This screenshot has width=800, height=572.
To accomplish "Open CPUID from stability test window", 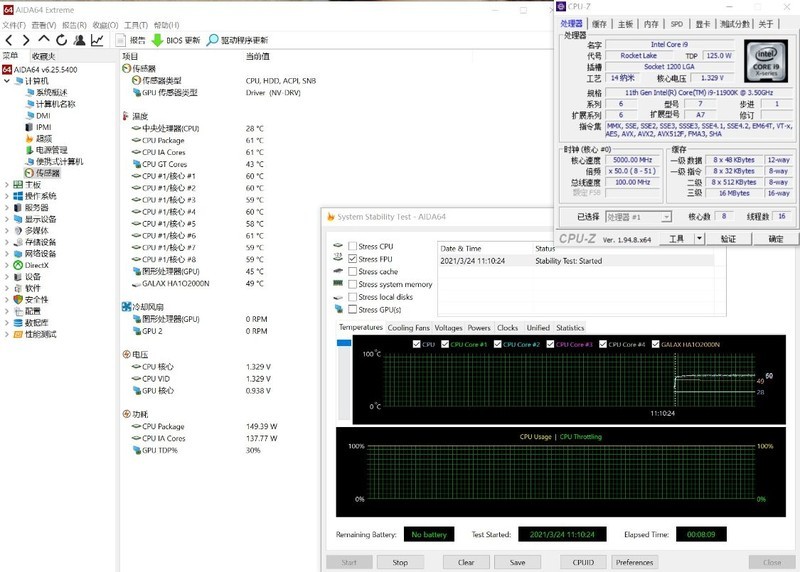I will pyautogui.click(x=583, y=562).
